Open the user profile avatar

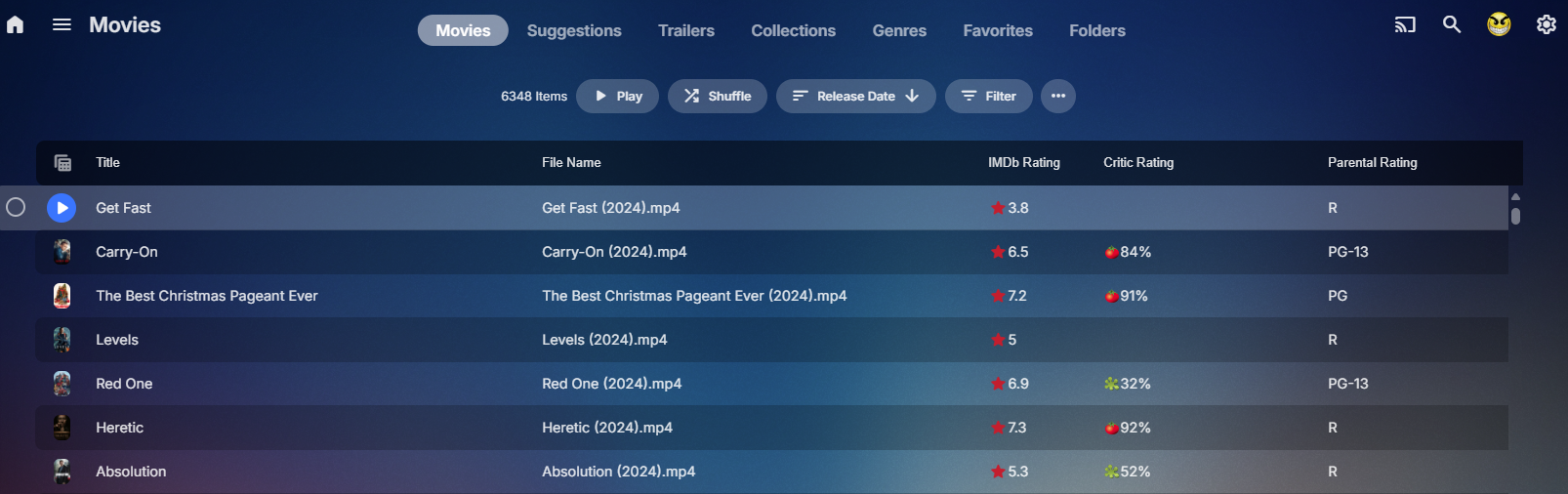coord(1499,24)
